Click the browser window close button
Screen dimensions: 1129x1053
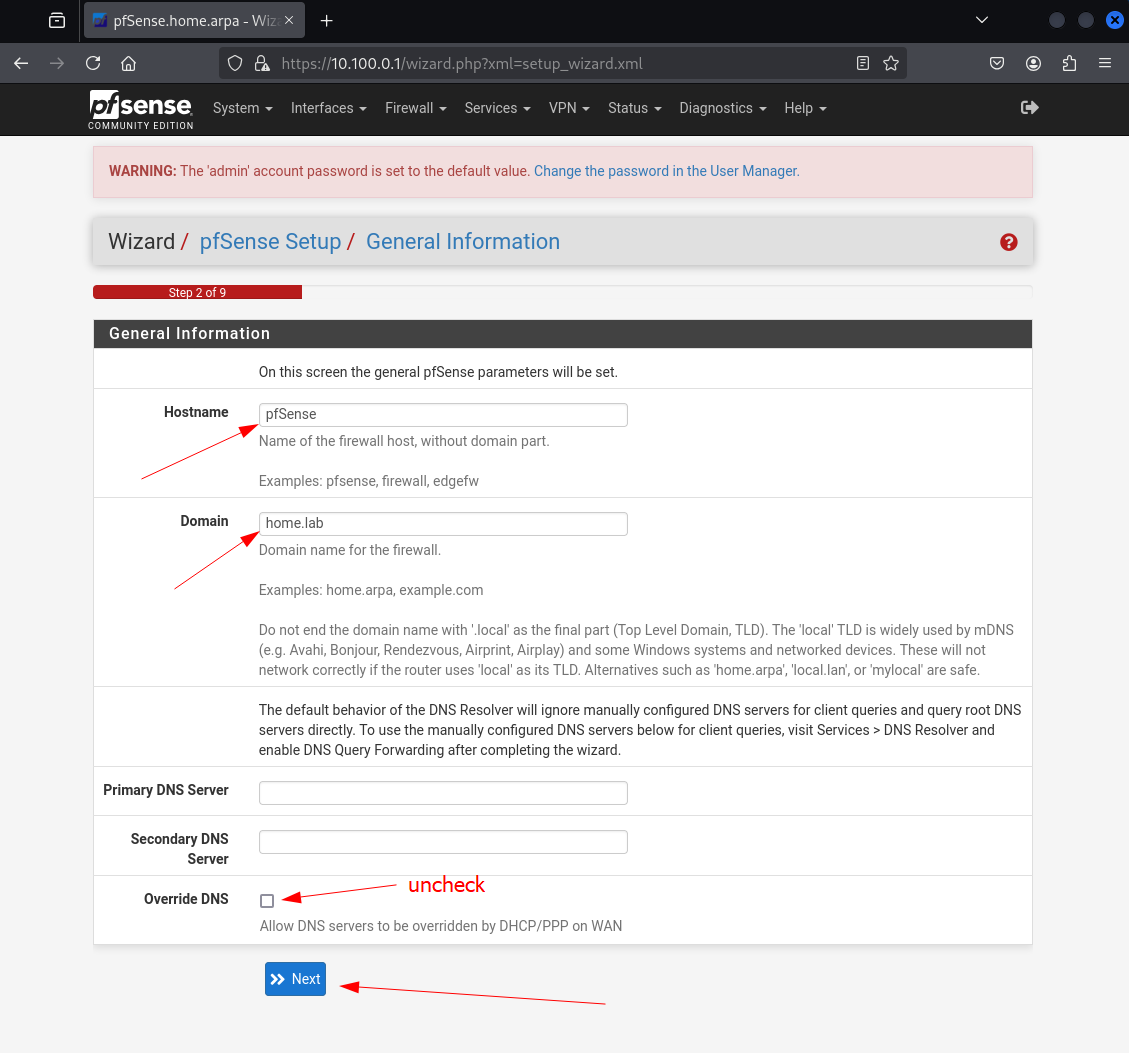1114,20
